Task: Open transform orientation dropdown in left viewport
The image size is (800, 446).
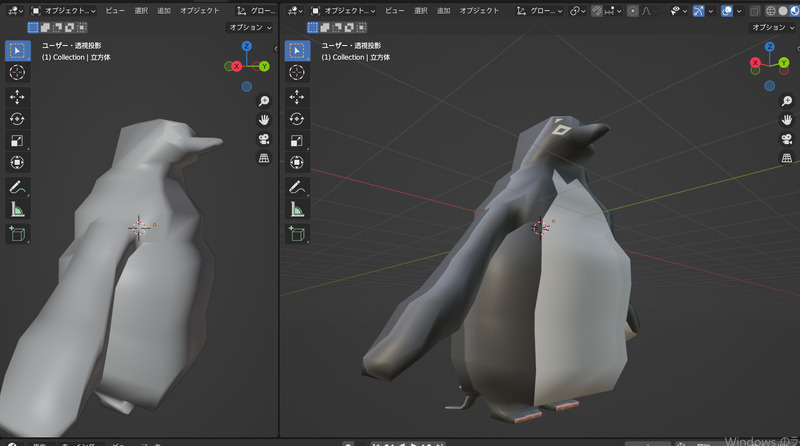Action: [257, 11]
